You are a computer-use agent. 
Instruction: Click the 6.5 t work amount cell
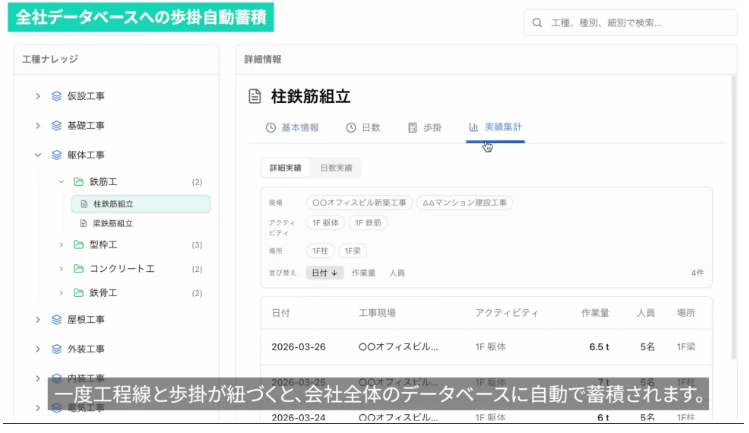click(599, 347)
